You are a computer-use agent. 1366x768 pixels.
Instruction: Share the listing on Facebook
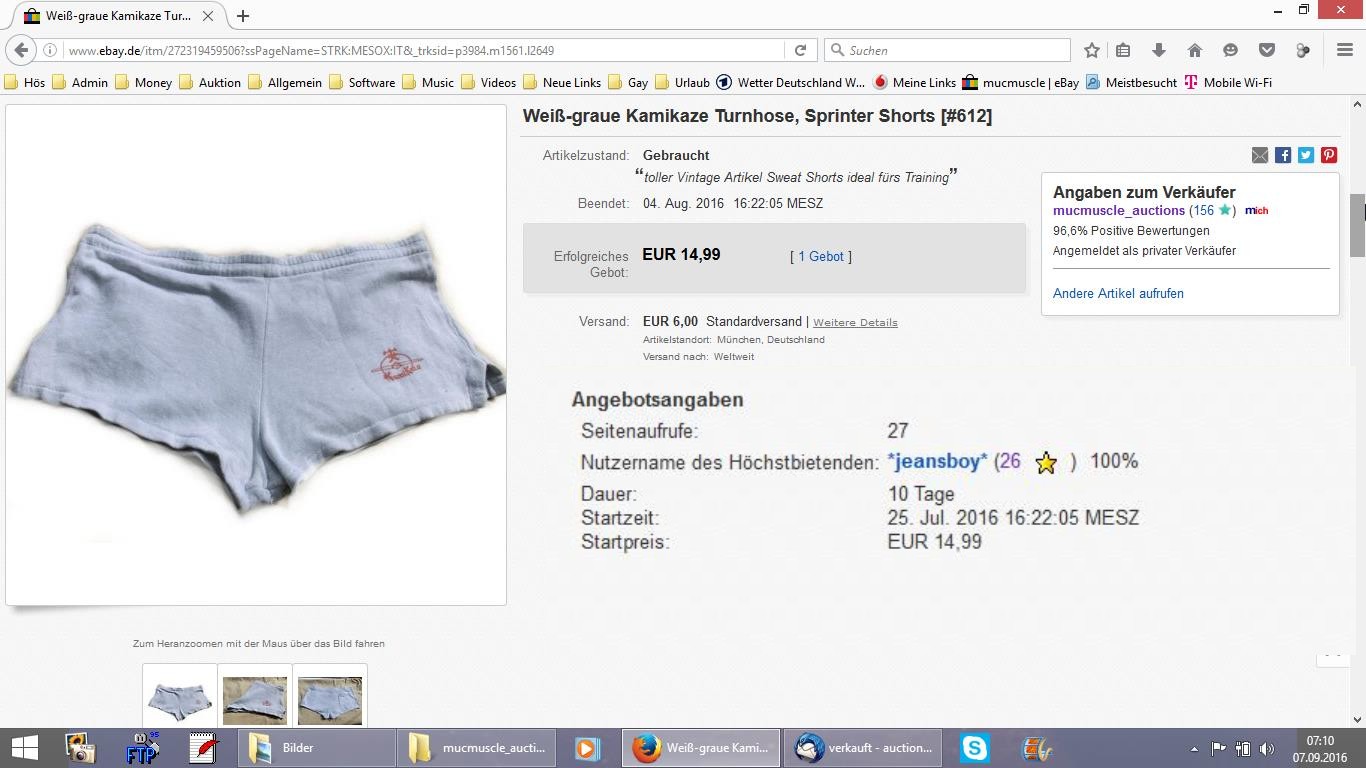coord(1283,155)
